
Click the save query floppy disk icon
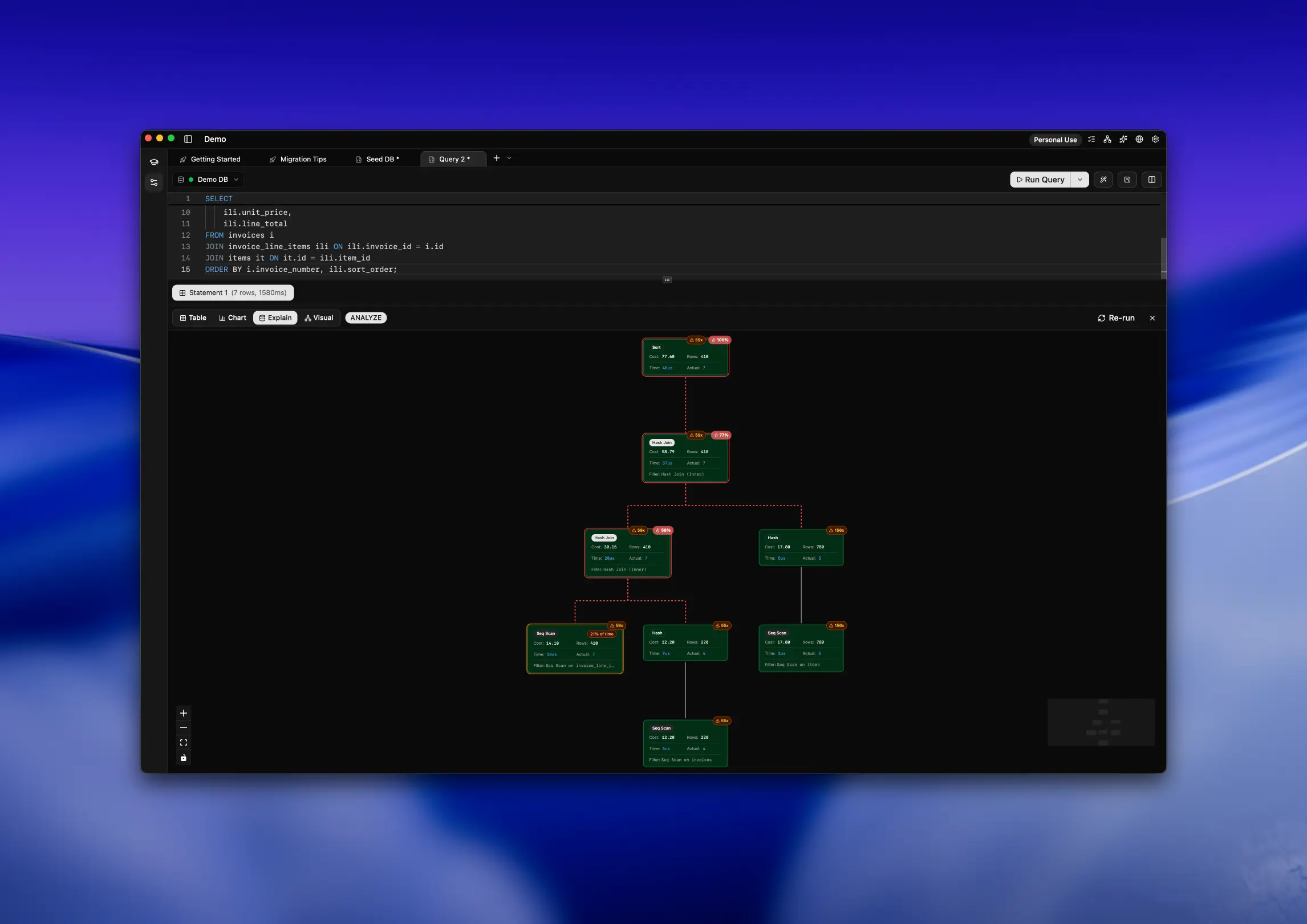(x=1127, y=180)
